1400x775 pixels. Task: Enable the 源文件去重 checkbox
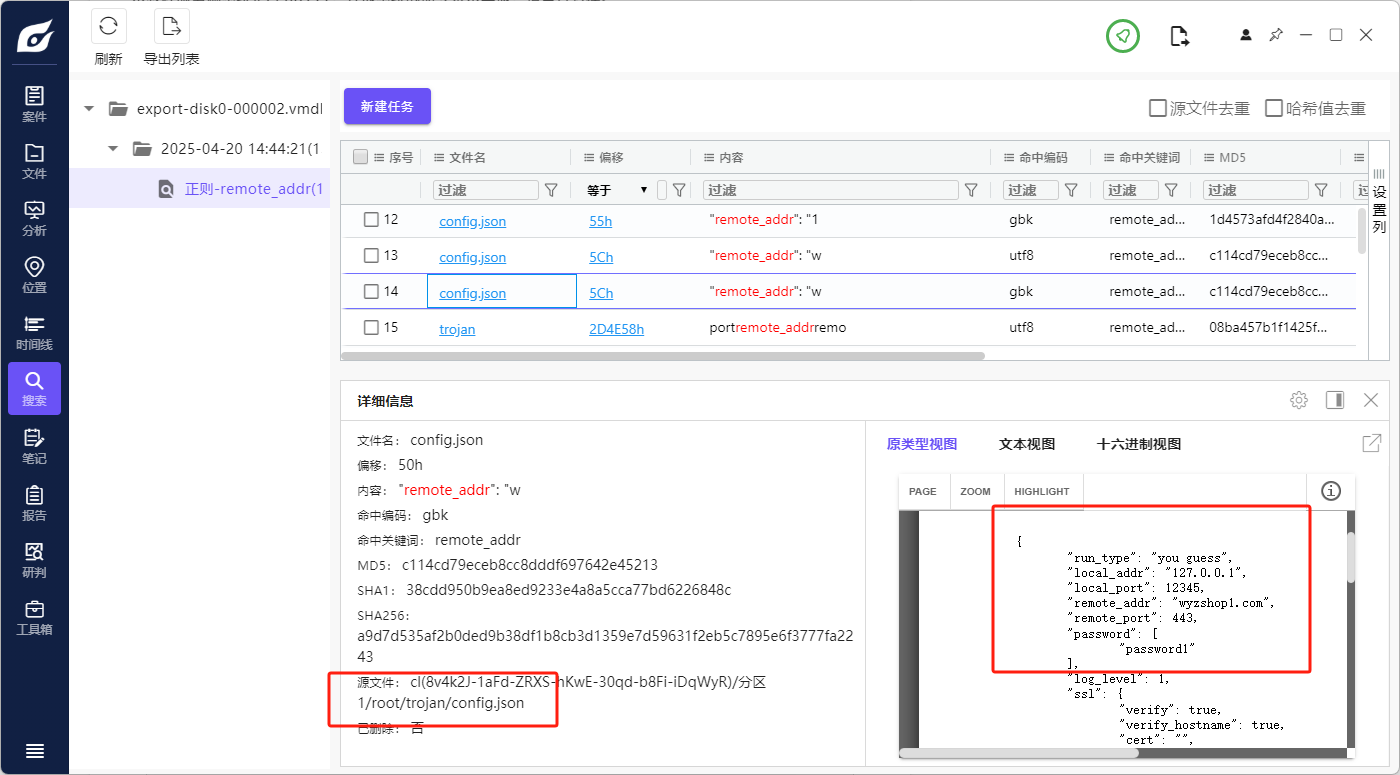pyautogui.click(x=1158, y=108)
